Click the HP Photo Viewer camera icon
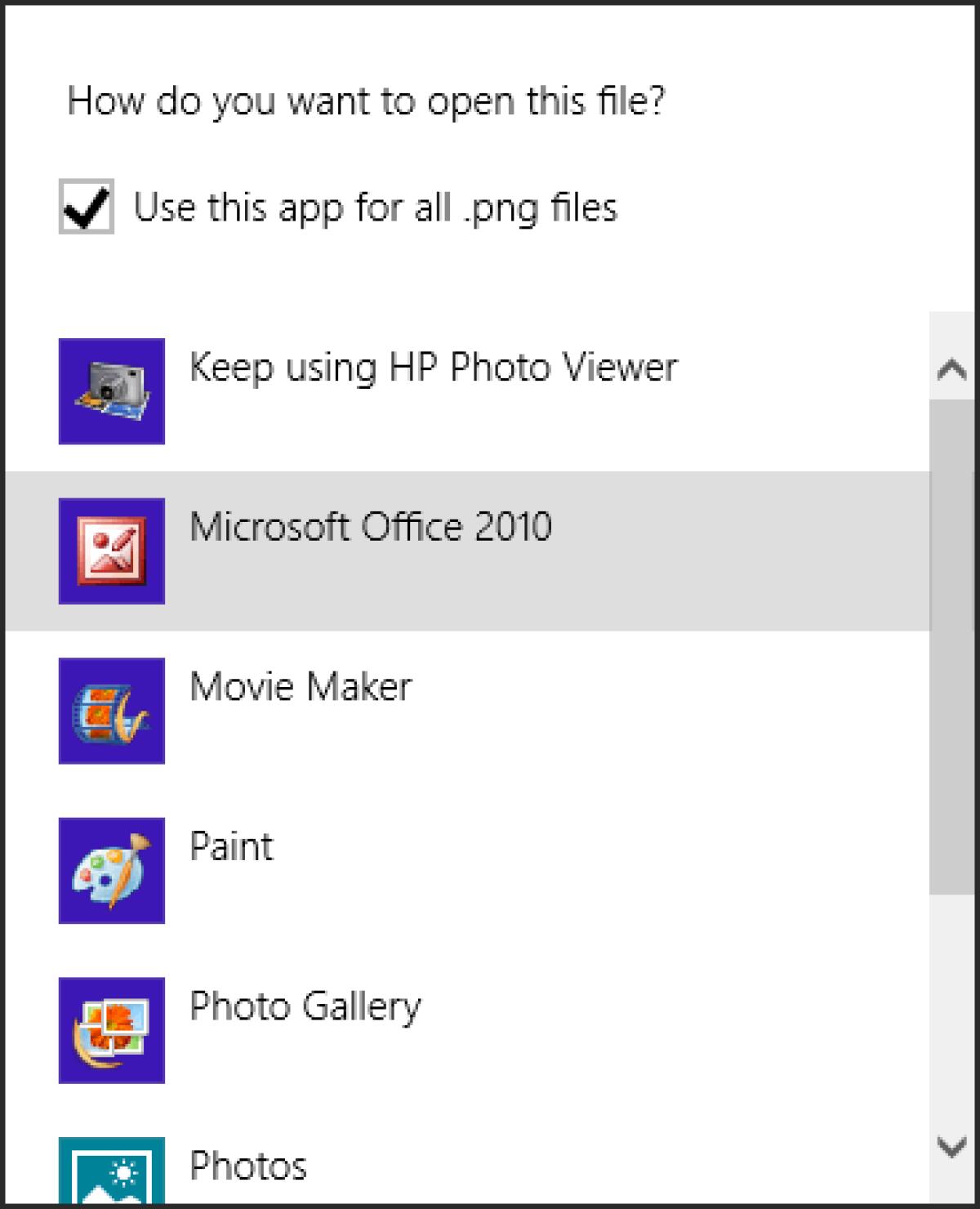 111,390
